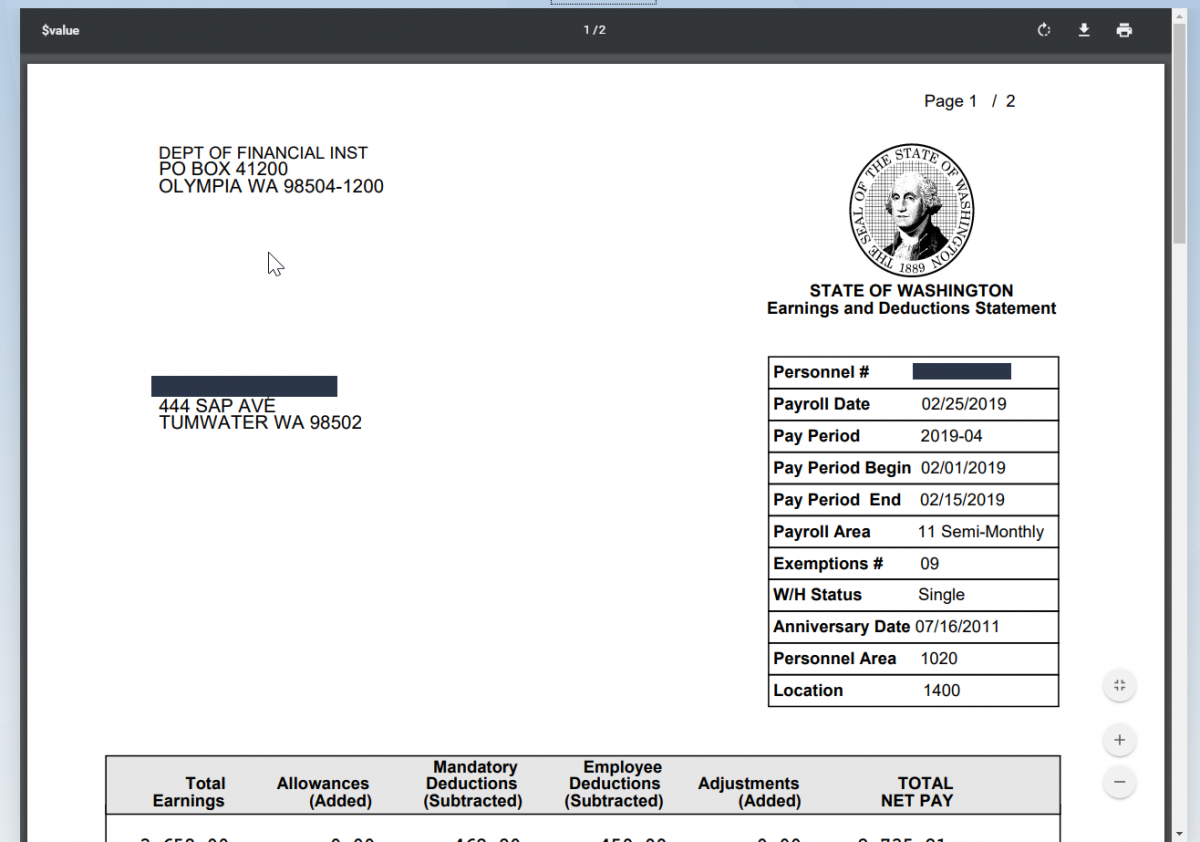
Task: Click the W/H Status Single row
Action: coord(912,595)
